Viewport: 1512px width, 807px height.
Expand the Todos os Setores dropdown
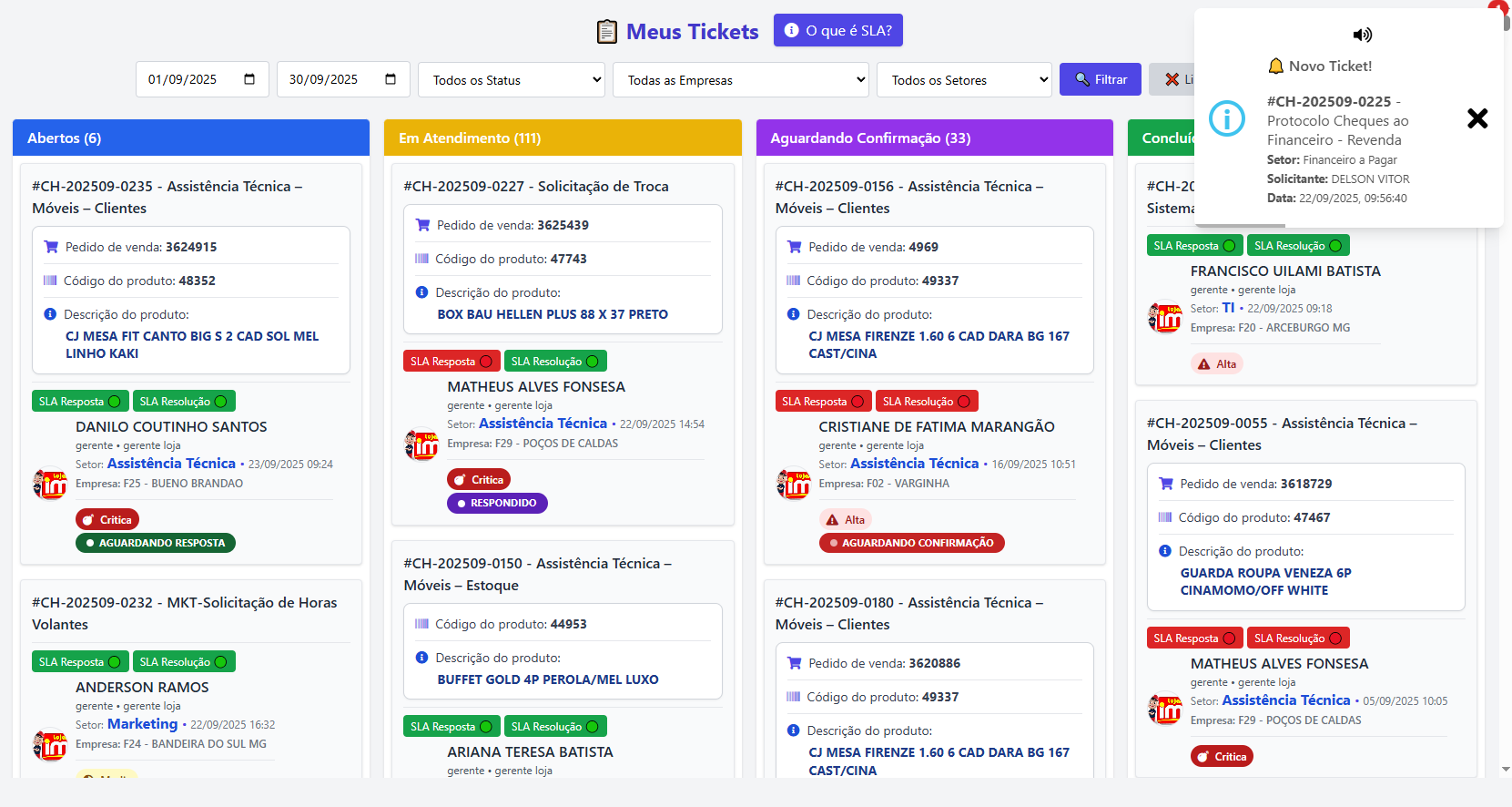(964, 80)
